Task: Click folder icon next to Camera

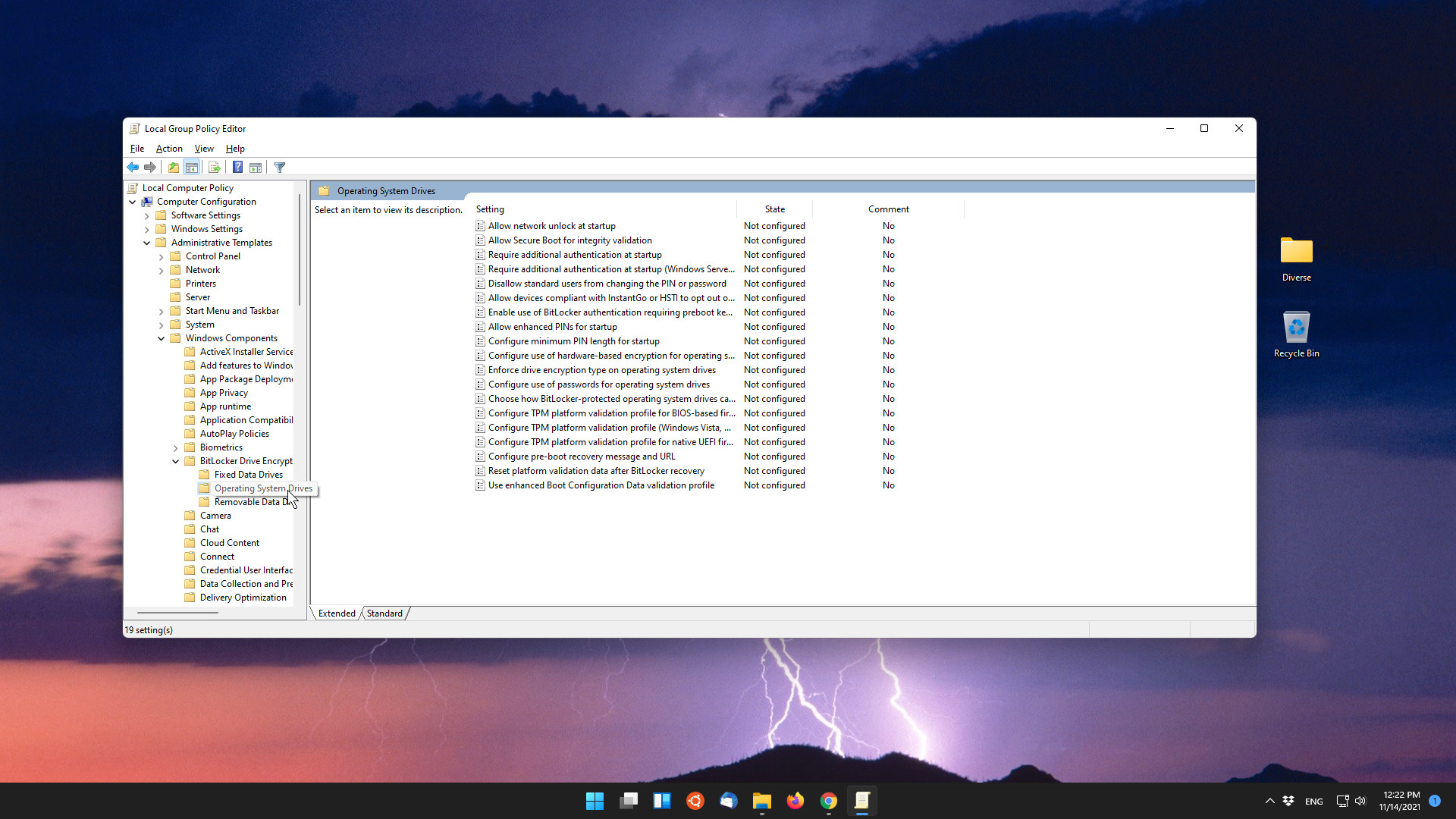Action: click(190, 516)
